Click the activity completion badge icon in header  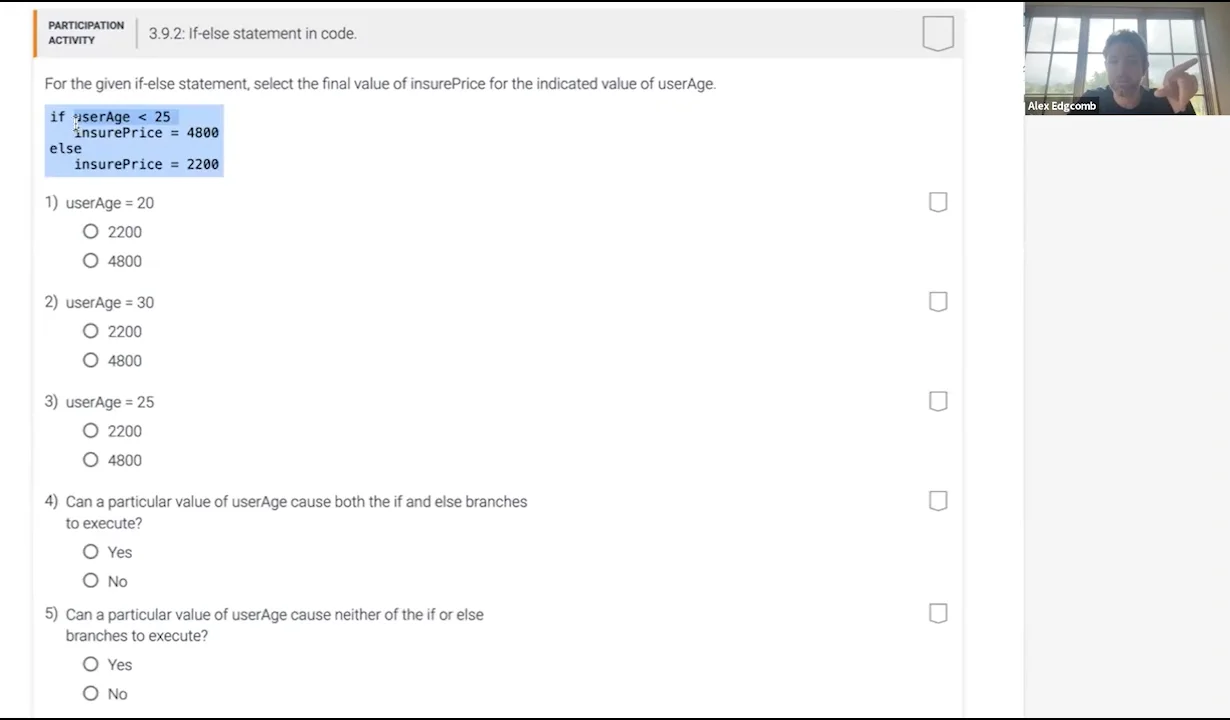tap(938, 33)
